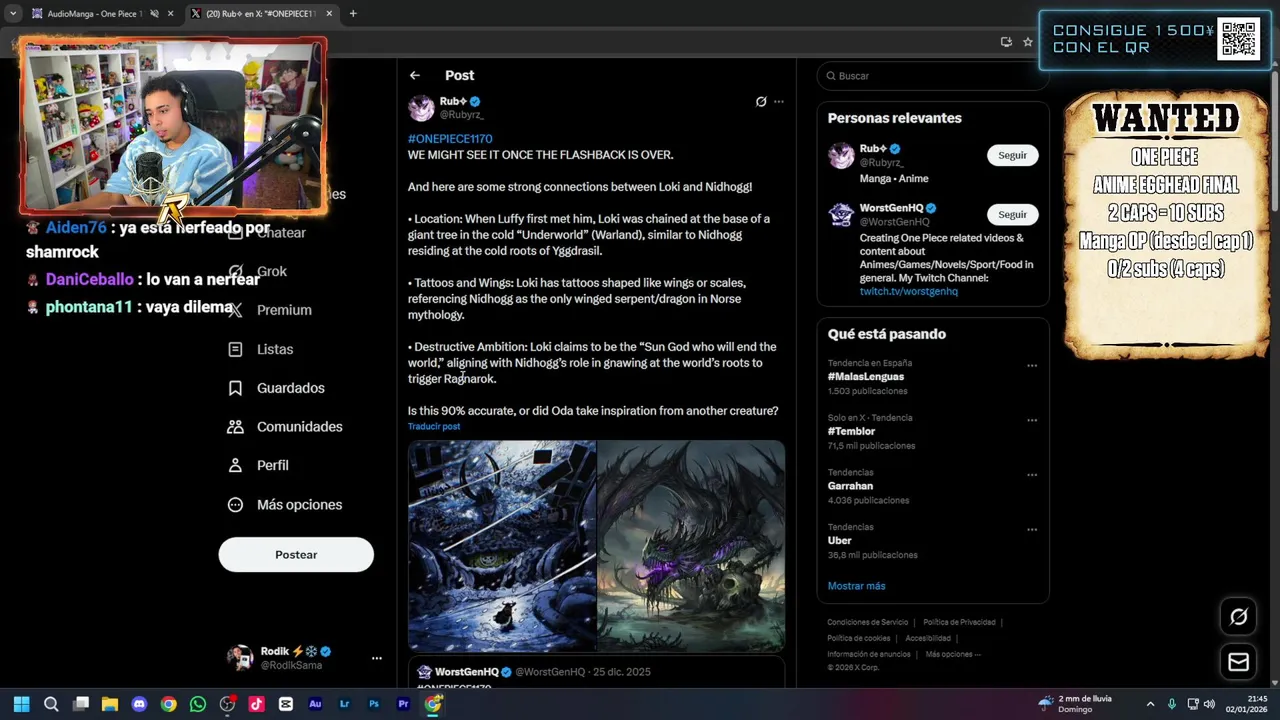Click the 'Traducir post' link

click(434, 426)
